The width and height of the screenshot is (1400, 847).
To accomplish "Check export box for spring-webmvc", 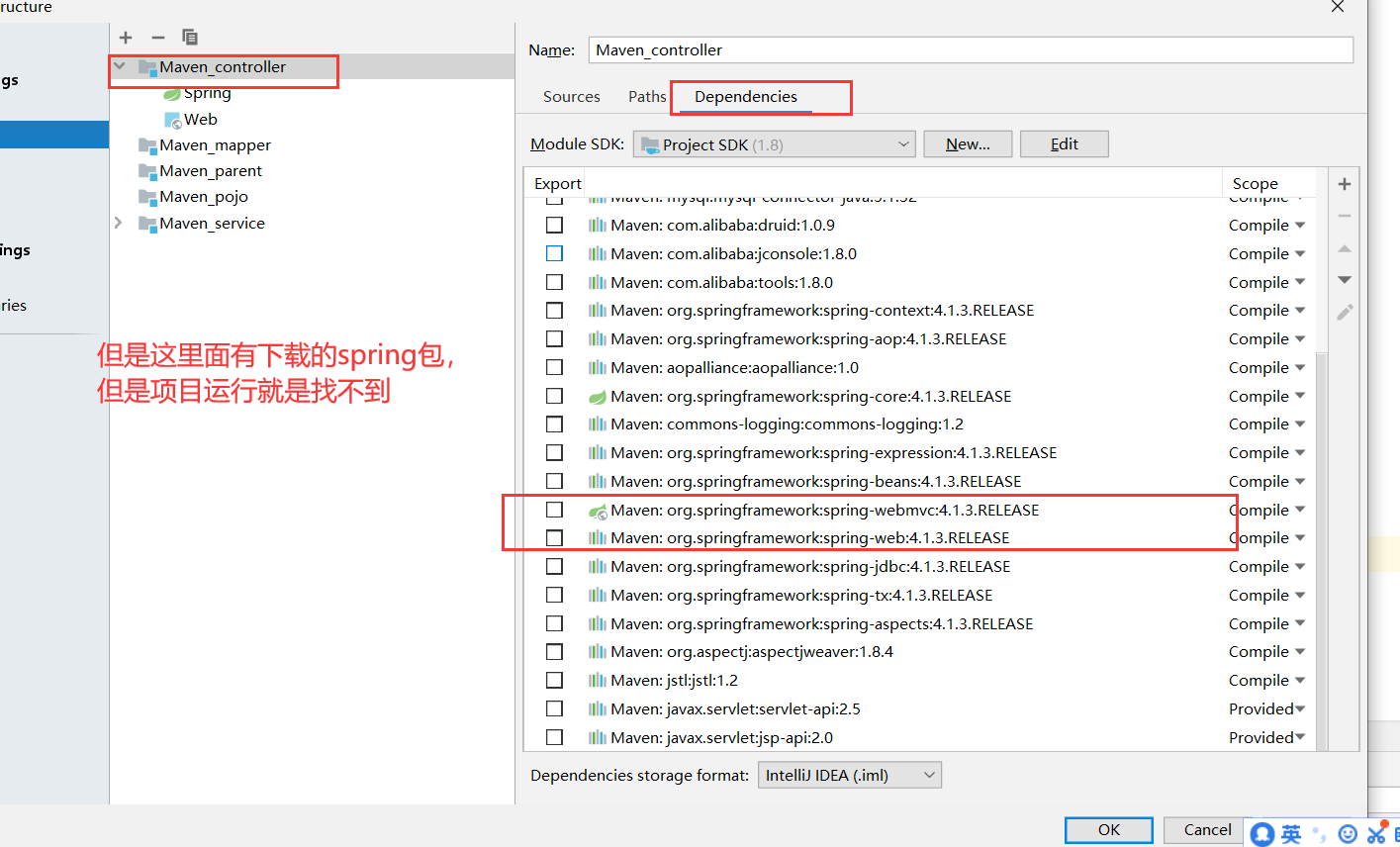I will coord(554,511).
